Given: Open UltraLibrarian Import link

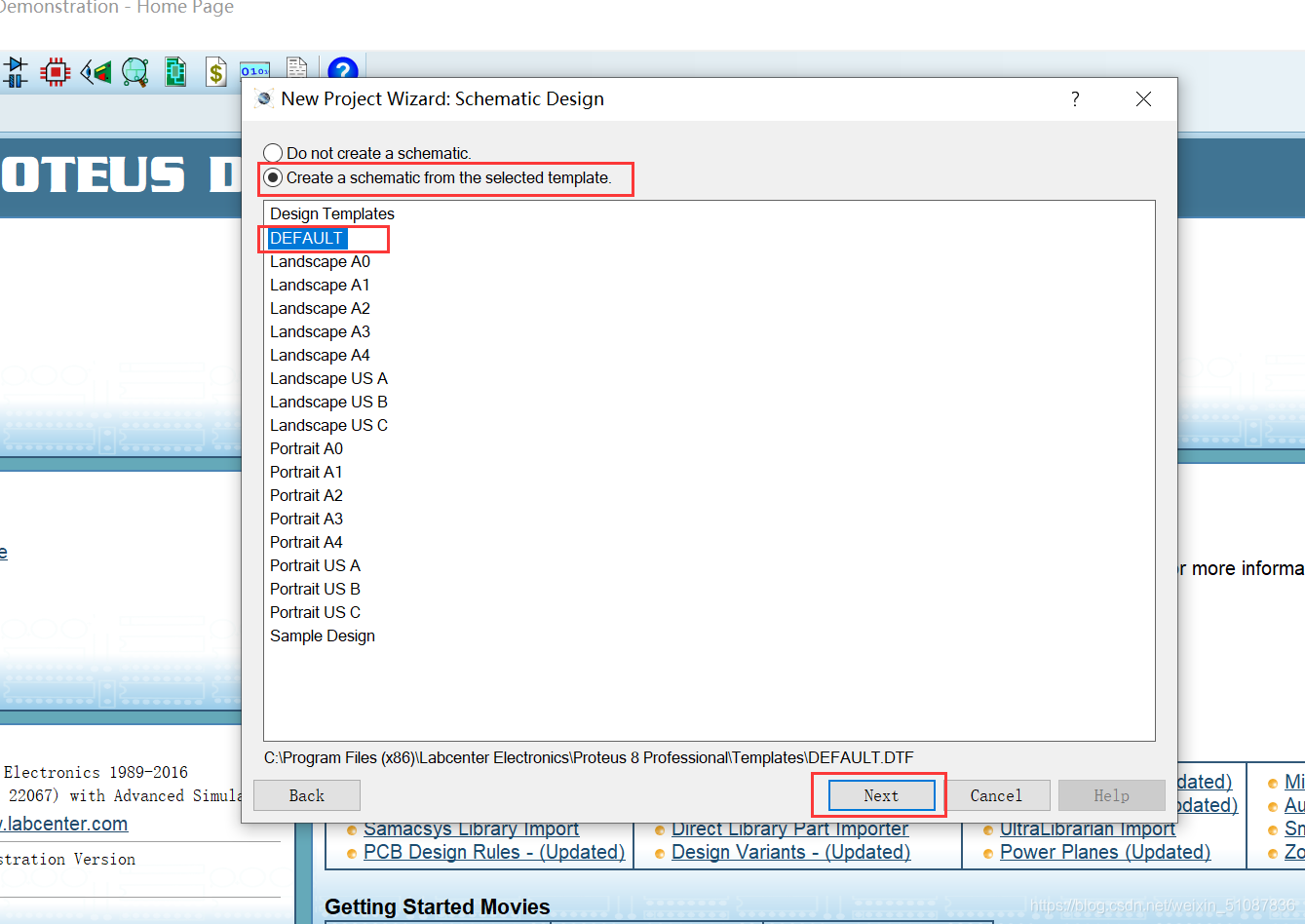Looking at the screenshot, I should pyautogui.click(x=1088, y=828).
